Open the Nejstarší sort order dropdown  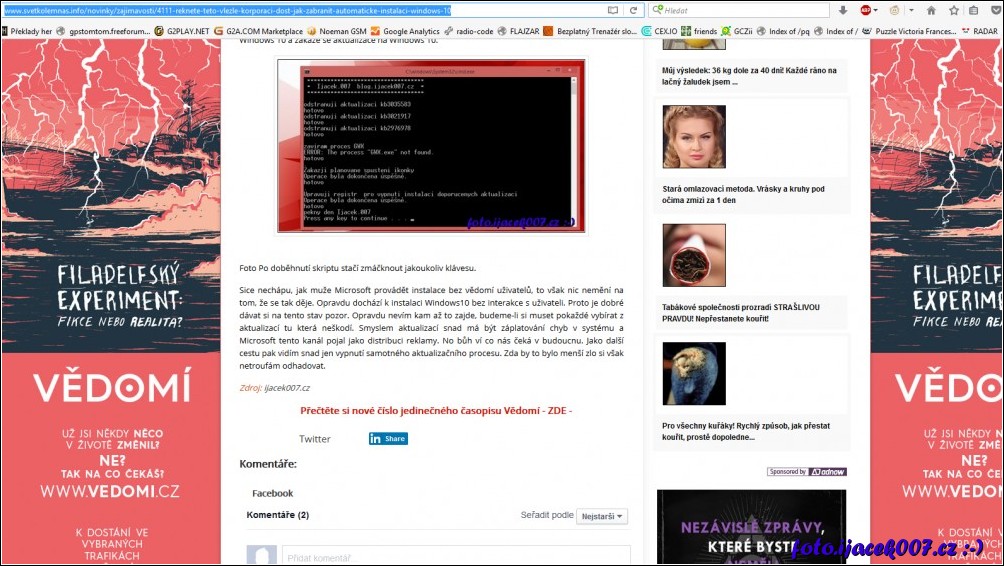pos(602,516)
